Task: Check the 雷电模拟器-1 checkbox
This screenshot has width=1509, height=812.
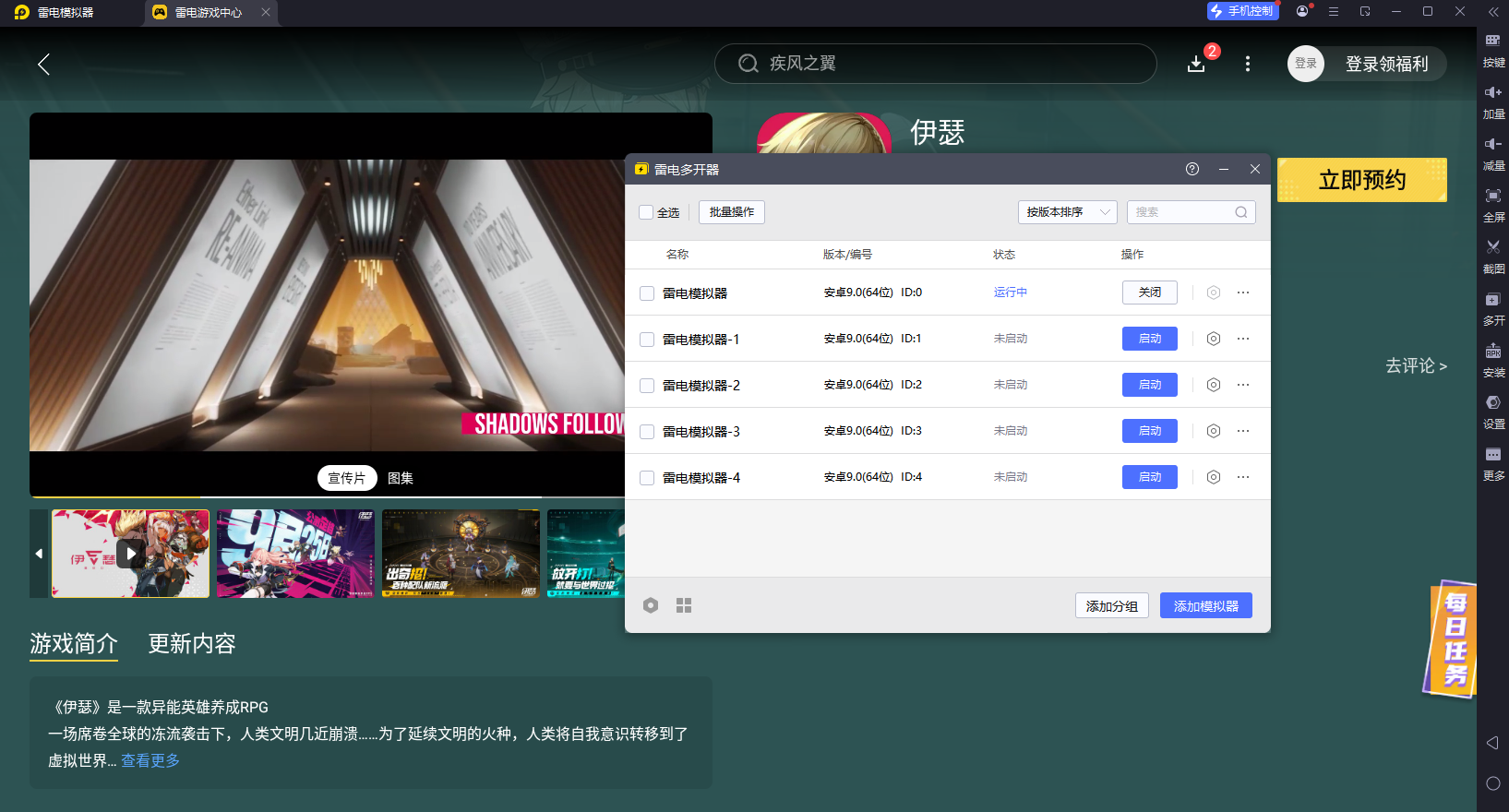Action: (x=647, y=340)
